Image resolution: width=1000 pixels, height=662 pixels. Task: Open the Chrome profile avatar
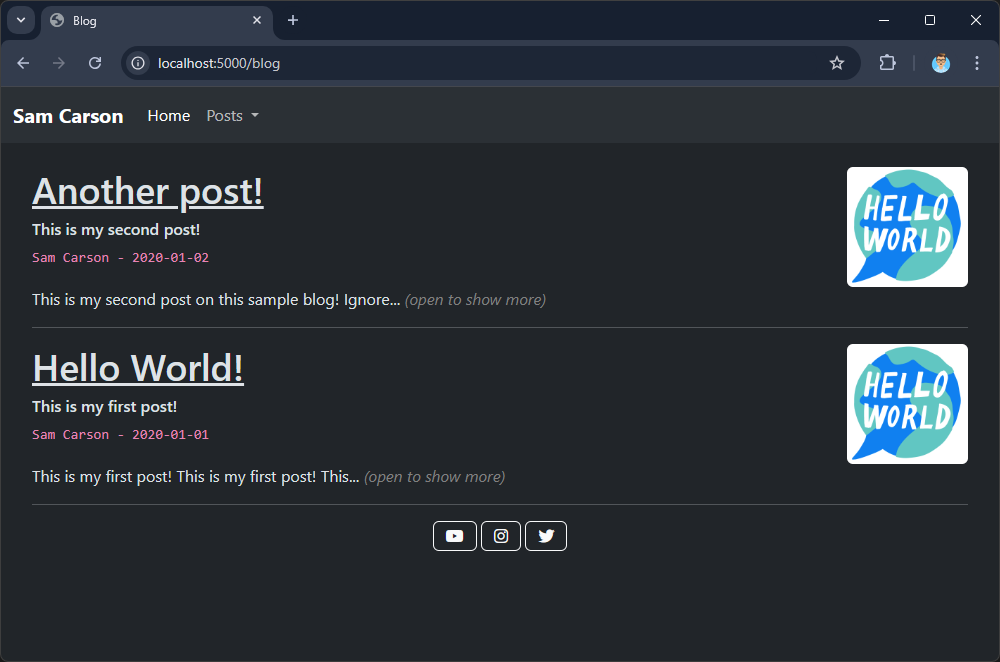pyautogui.click(x=941, y=63)
